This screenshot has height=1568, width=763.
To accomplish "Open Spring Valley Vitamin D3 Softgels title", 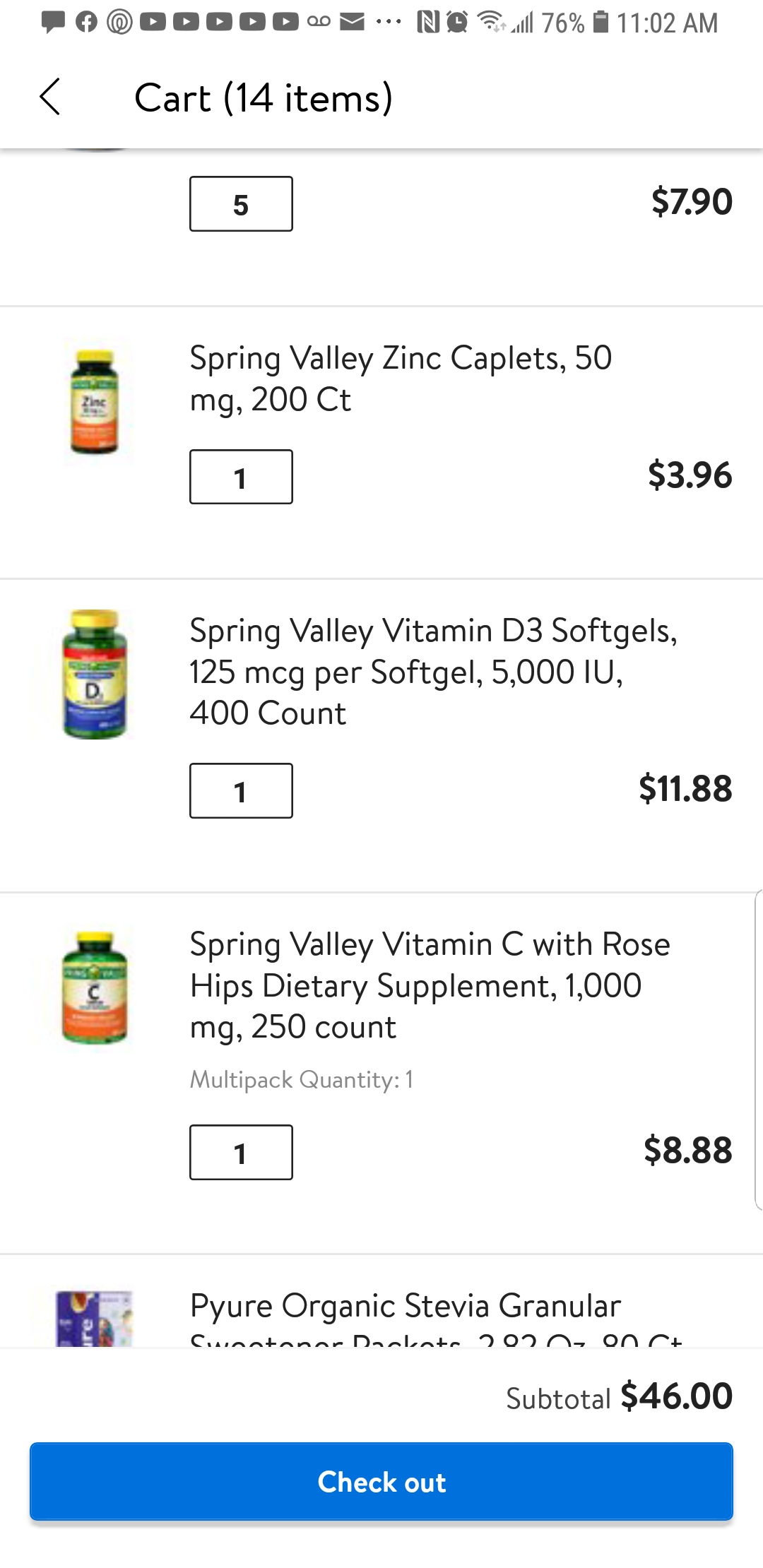I will 433,672.
